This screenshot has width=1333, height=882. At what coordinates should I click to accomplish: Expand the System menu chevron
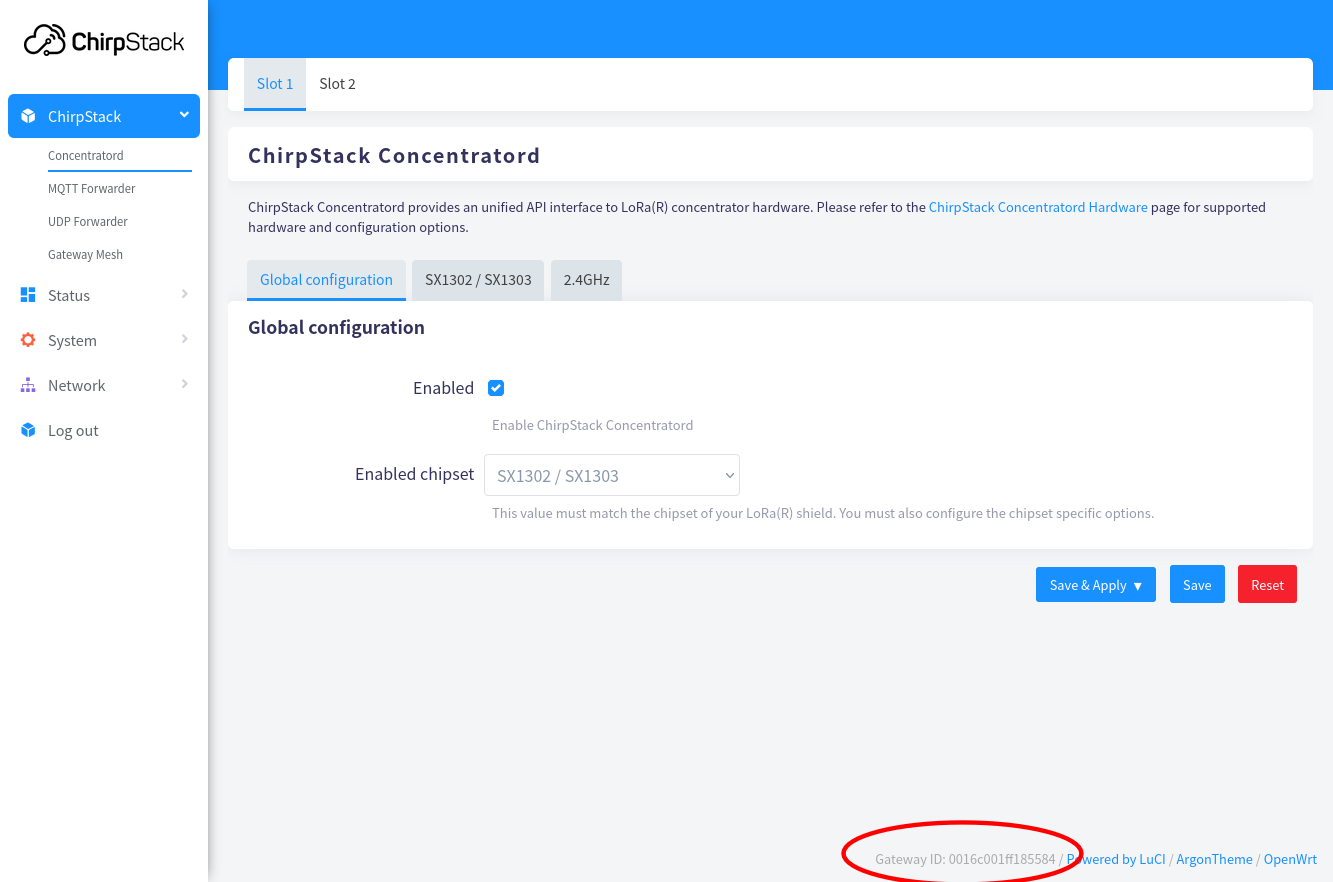click(184, 339)
